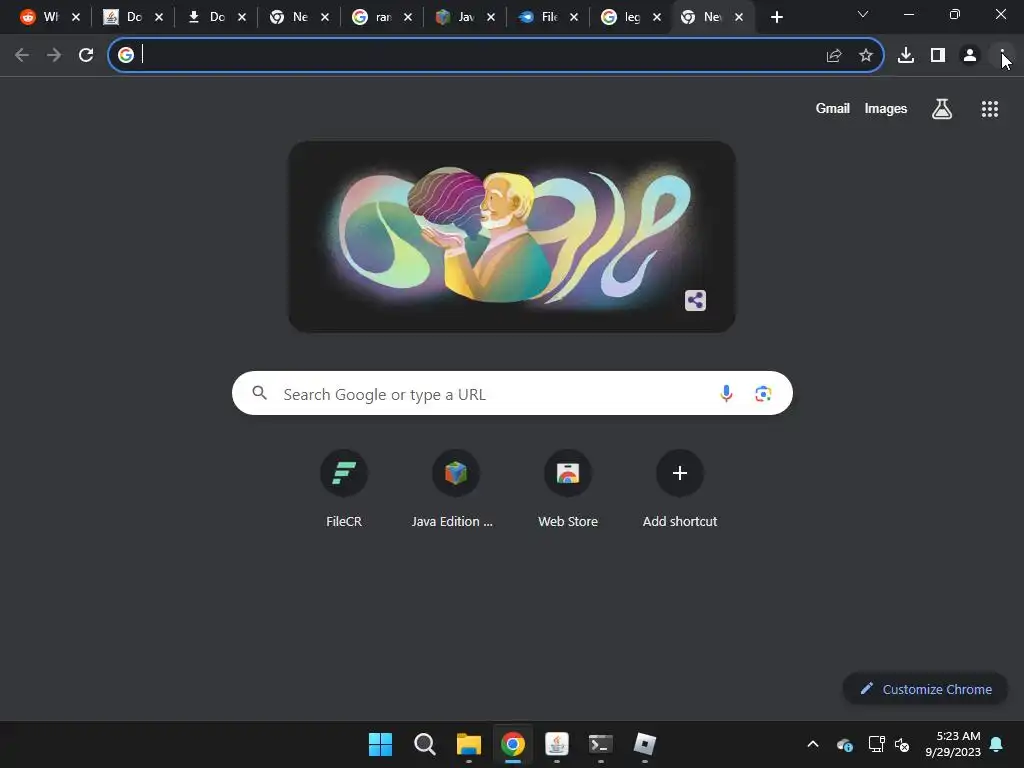
Task: Reload the current page
Action: coord(86,56)
